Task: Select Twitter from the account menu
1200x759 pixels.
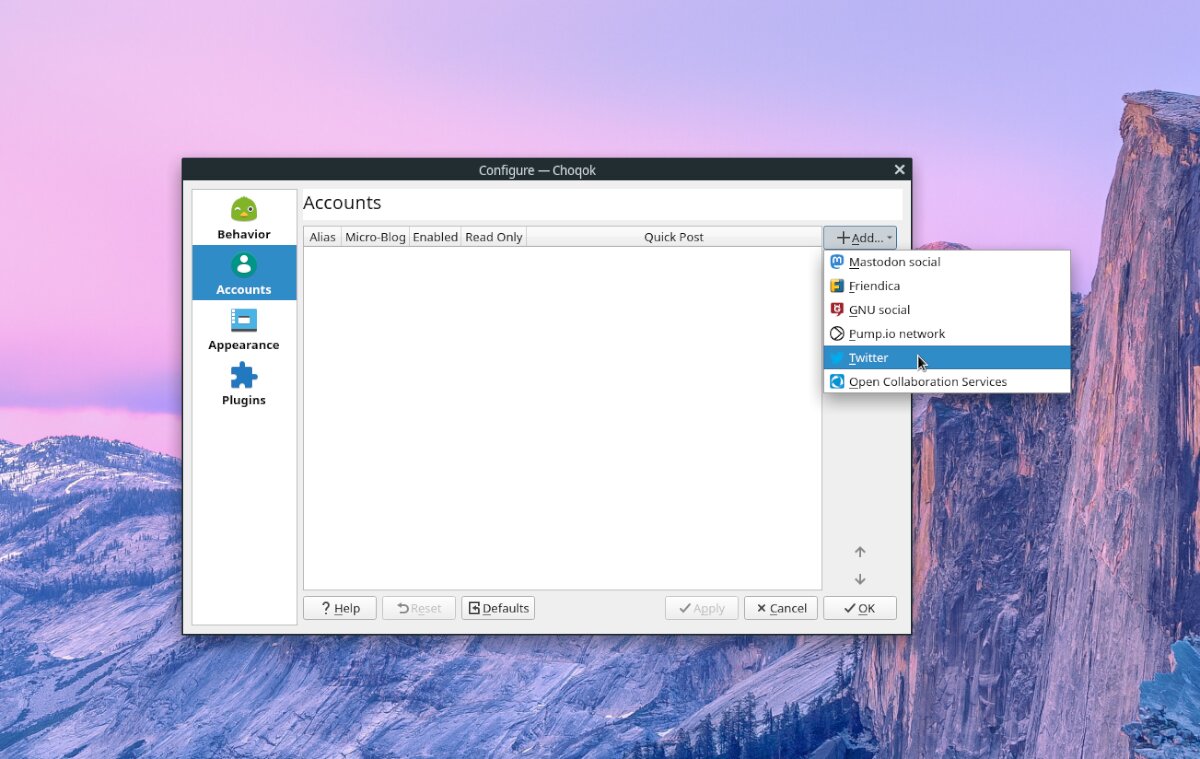Action: coord(900,357)
